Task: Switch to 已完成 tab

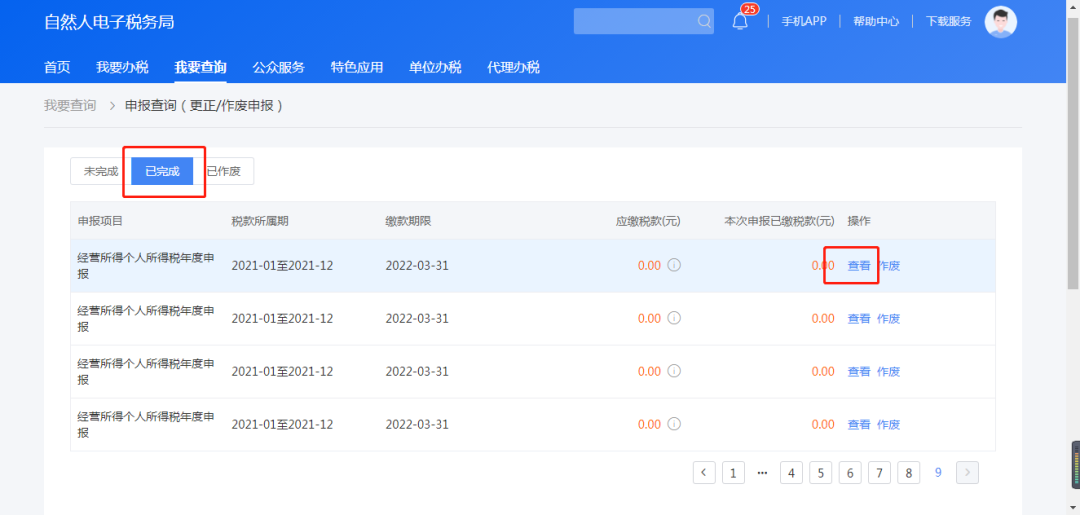Action: [163, 171]
